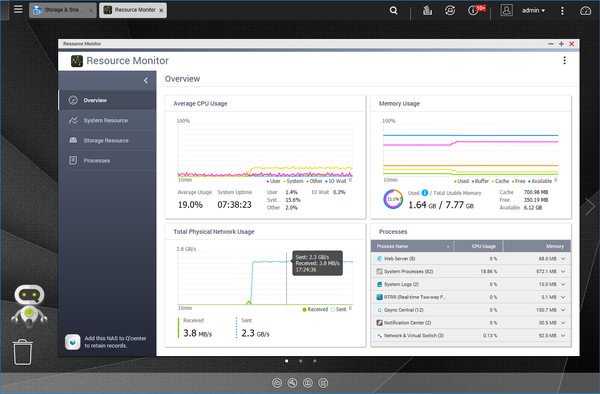Click the Notification Center process icon
The height and width of the screenshot is (394, 600).
click(379, 323)
